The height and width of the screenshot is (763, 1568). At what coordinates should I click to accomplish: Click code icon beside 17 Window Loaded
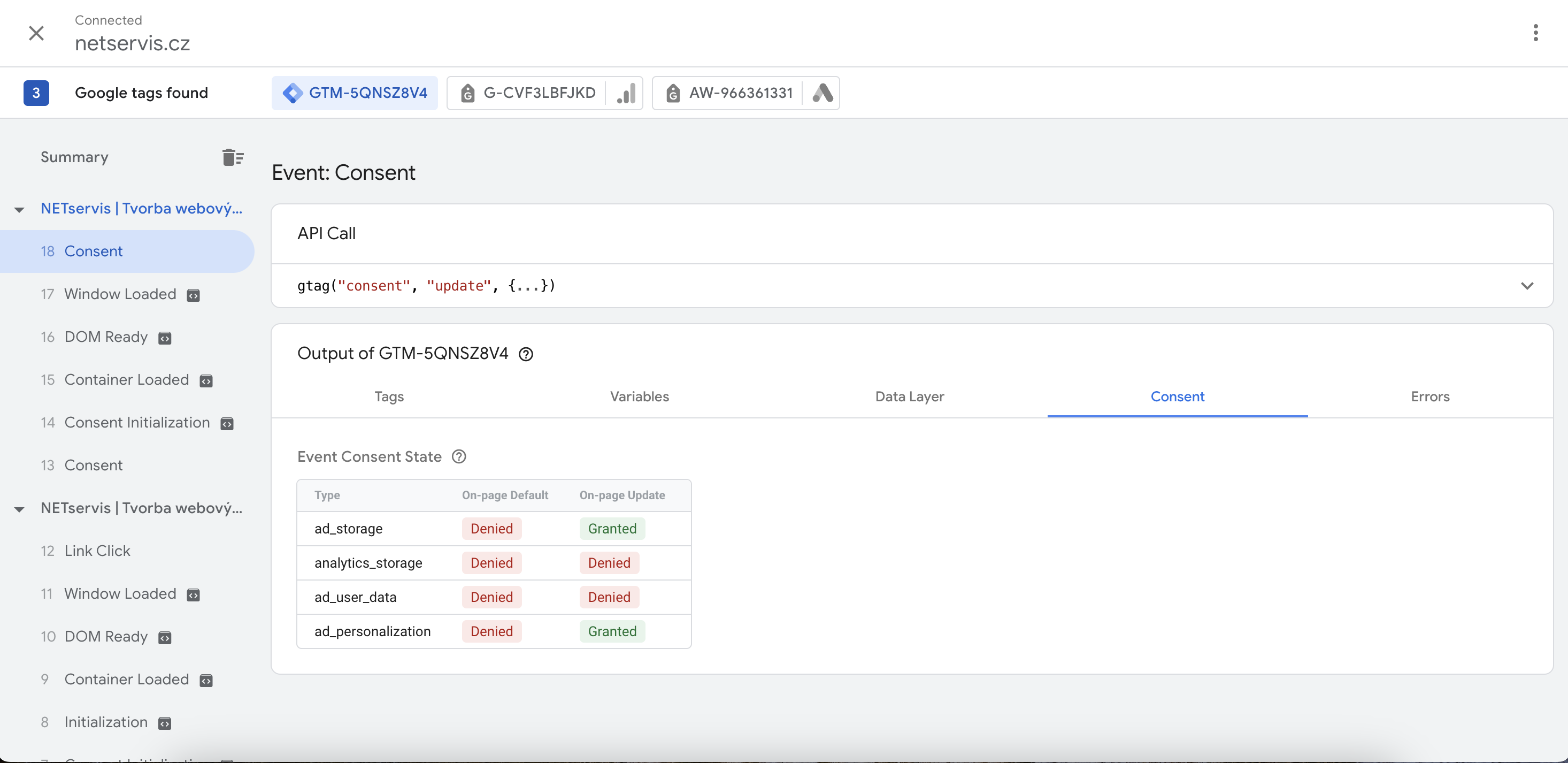click(194, 295)
